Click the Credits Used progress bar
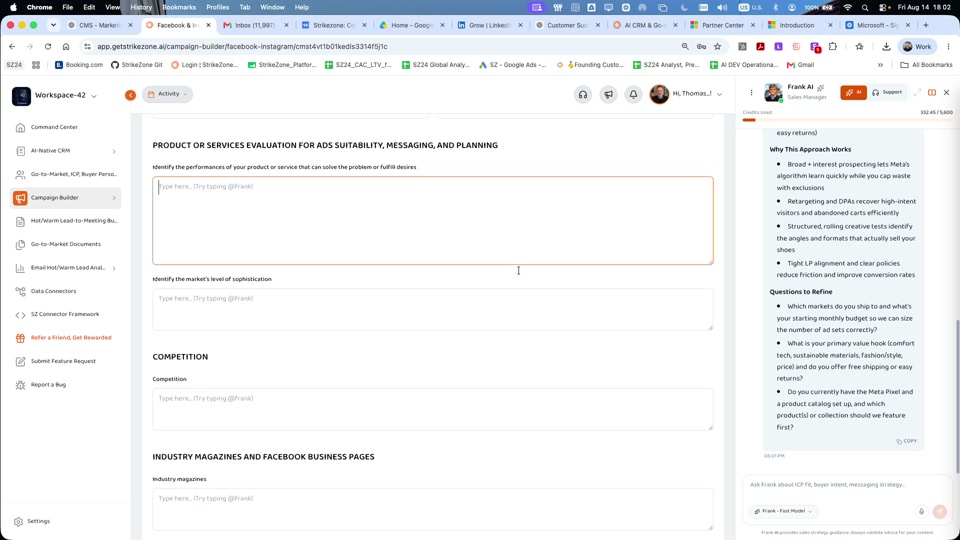The image size is (960, 540). click(x=847, y=120)
